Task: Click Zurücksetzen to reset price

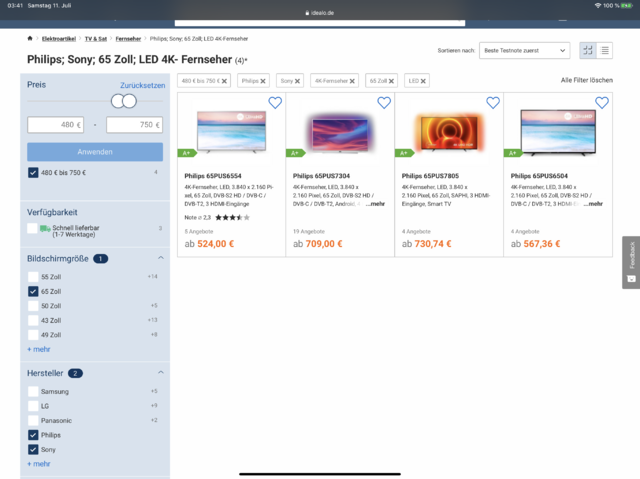Action: [142, 85]
